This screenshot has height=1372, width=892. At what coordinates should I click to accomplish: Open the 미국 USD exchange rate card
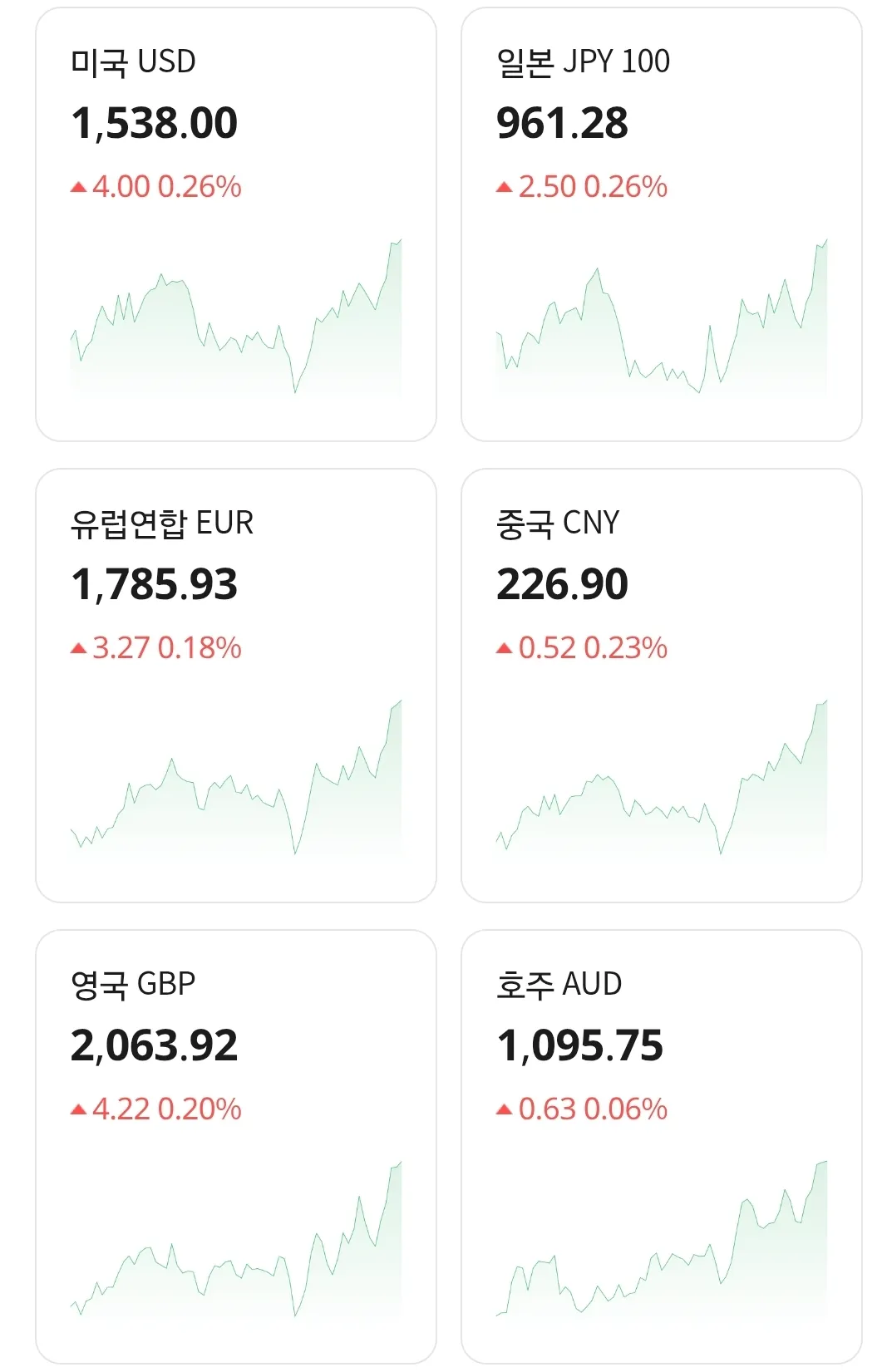pos(236,224)
